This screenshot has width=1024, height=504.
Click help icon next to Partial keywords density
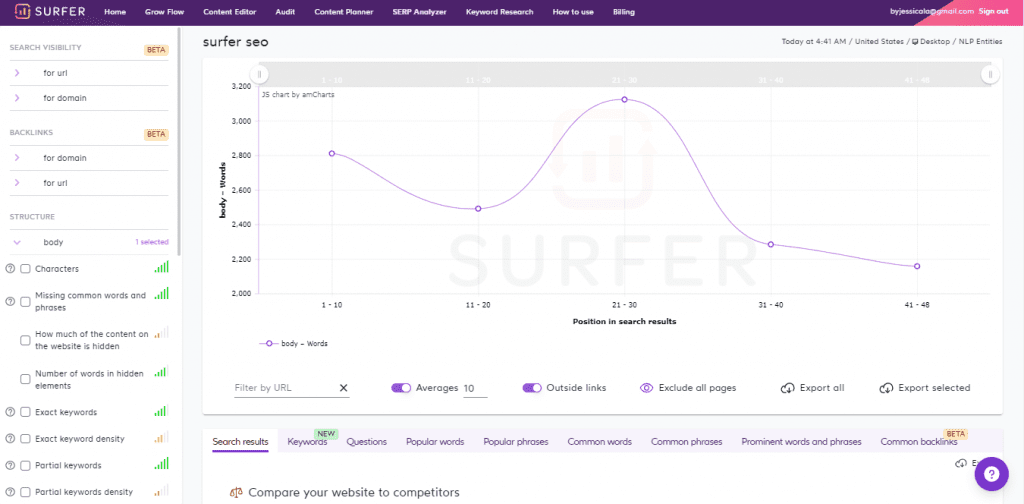point(10,492)
